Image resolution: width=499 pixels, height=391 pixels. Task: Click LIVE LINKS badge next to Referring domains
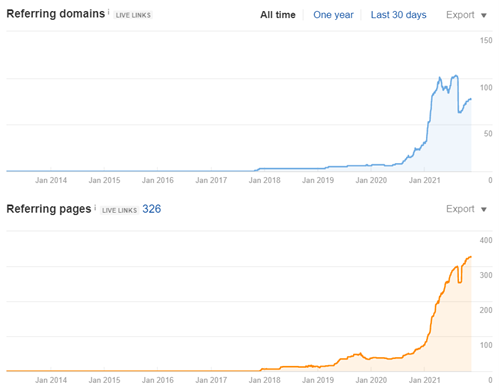click(x=133, y=15)
